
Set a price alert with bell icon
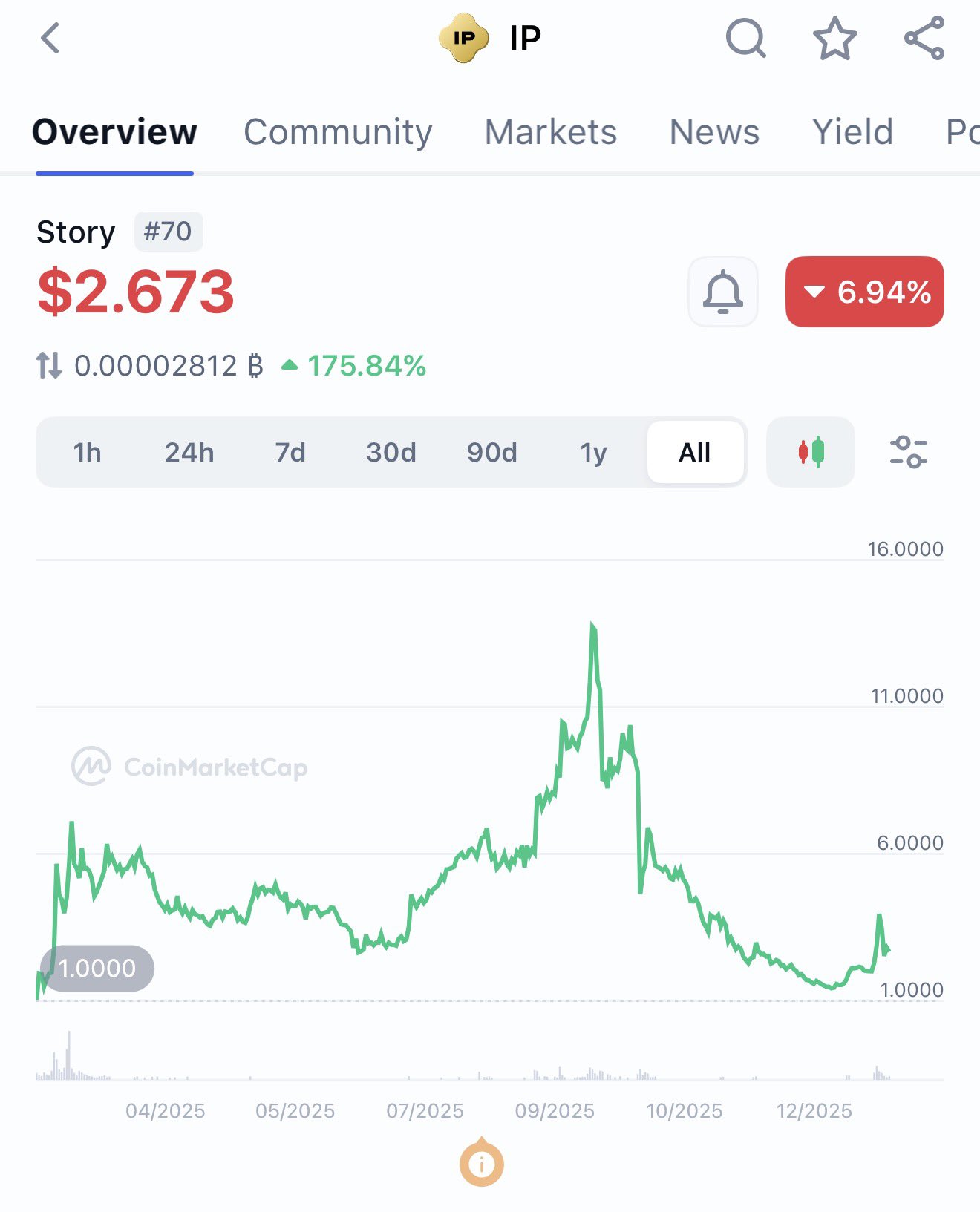tap(722, 292)
